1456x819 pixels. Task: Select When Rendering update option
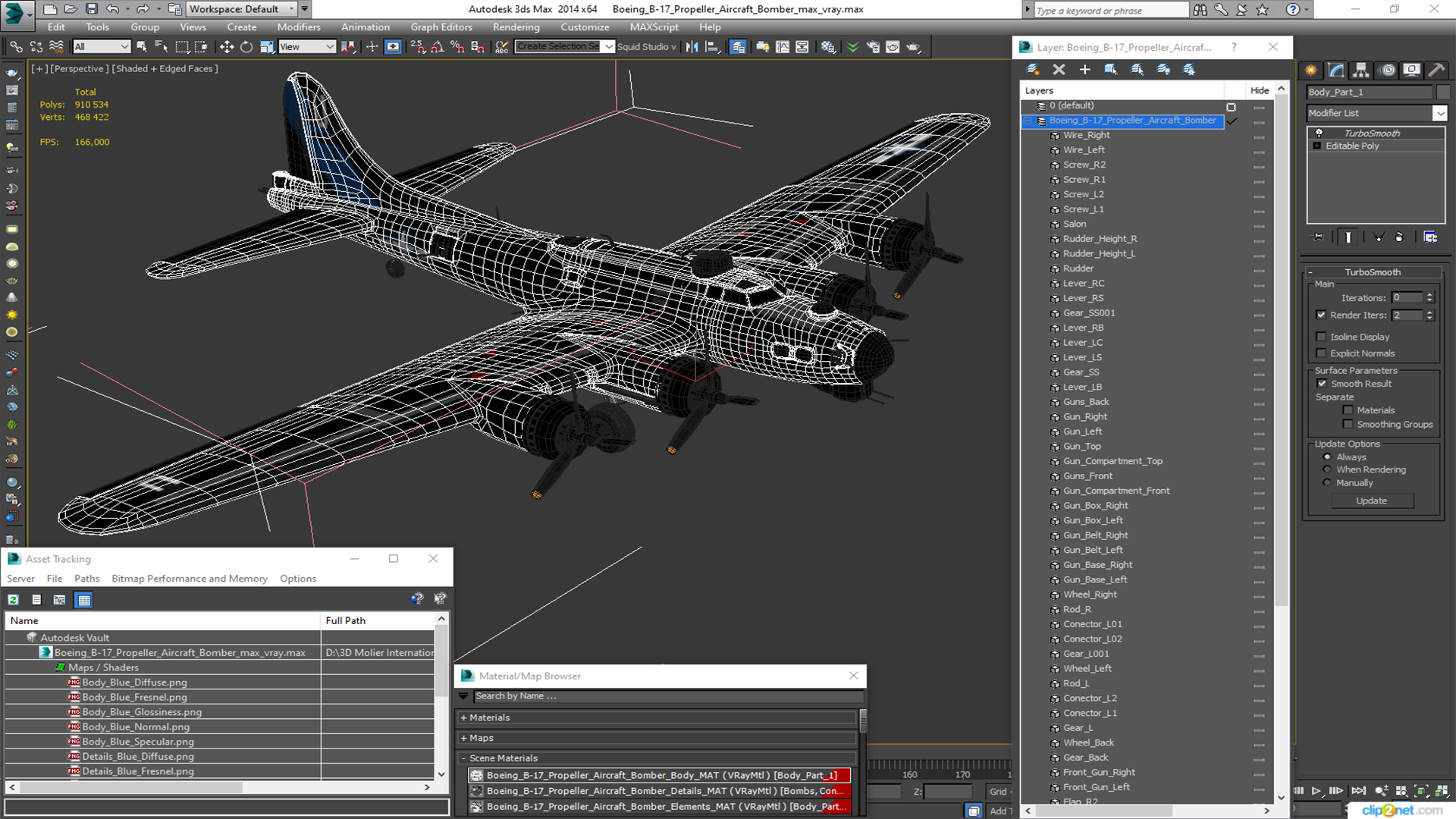point(1327,469)
